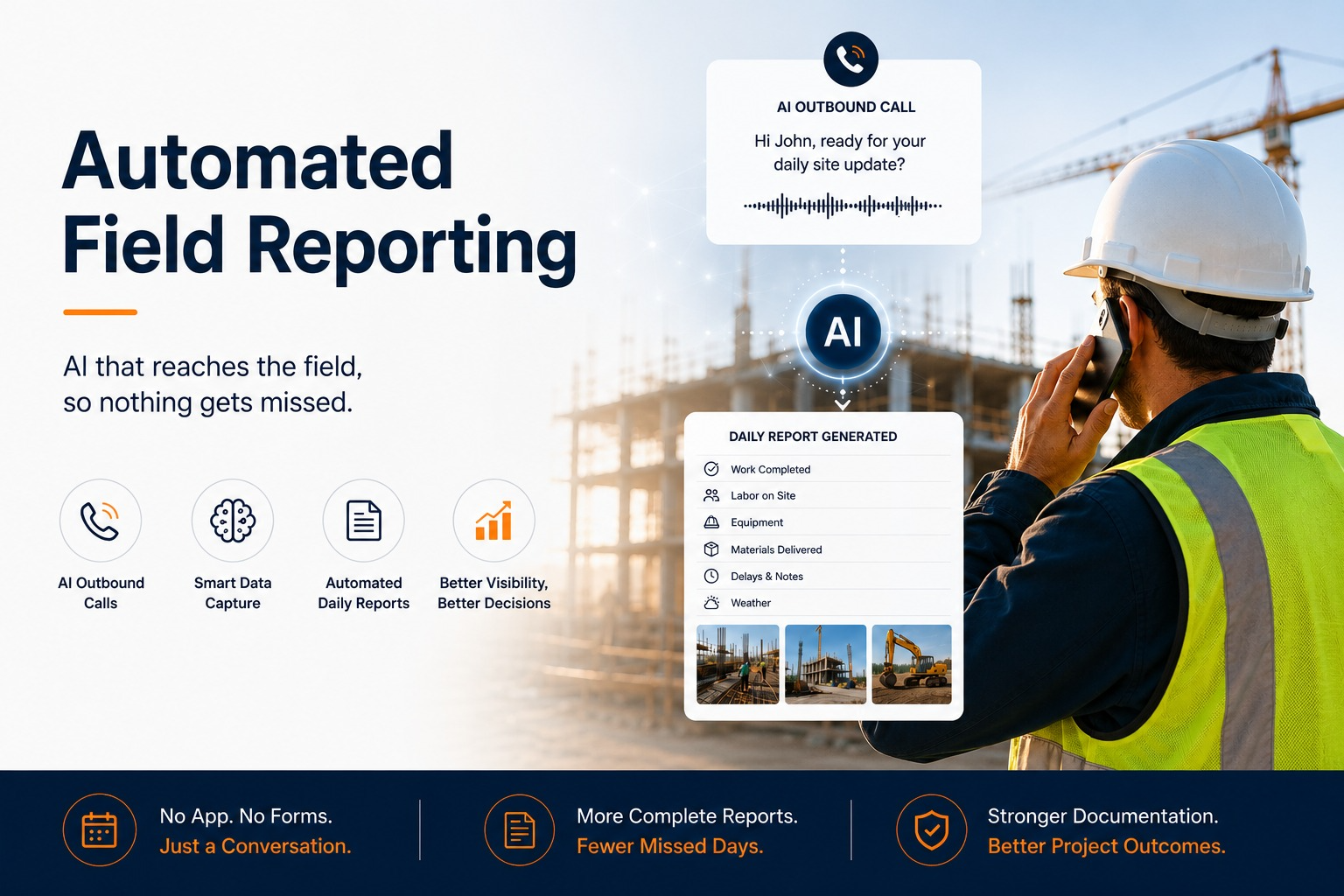This screenshot has height=896, width=1344.
Task: Click the 'More Complete Reports.' footer text
Action: point(687,816)
